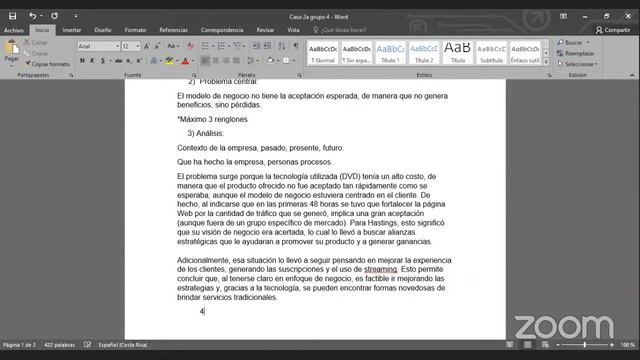640x360 pixels.
Task: Open the Aa change case dropdown
Action: (173, 46)
